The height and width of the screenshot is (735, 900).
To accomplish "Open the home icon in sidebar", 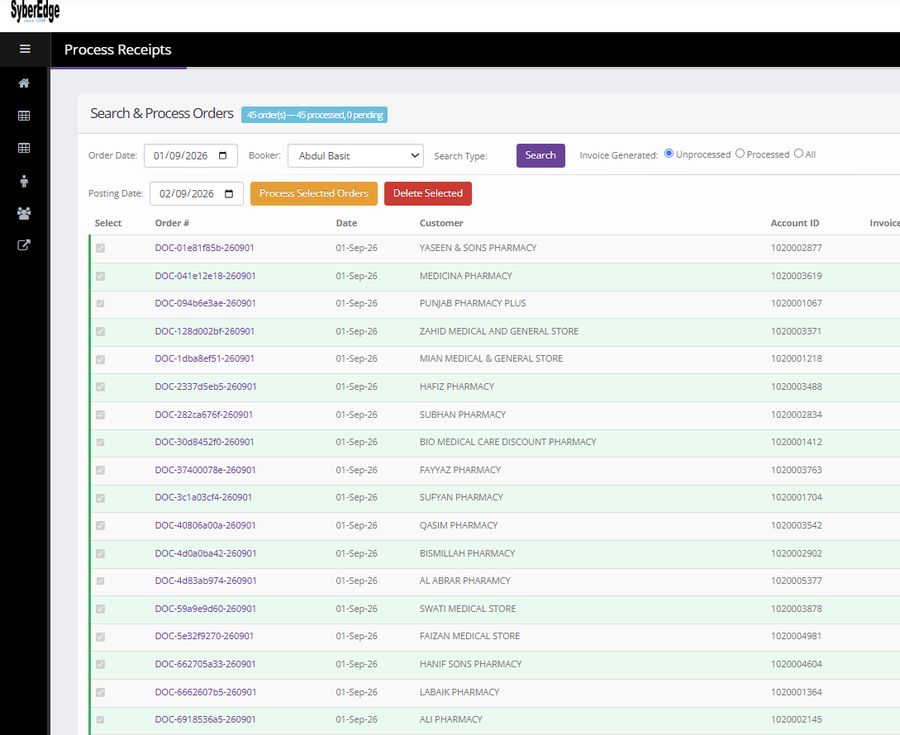I will [24, 83].
